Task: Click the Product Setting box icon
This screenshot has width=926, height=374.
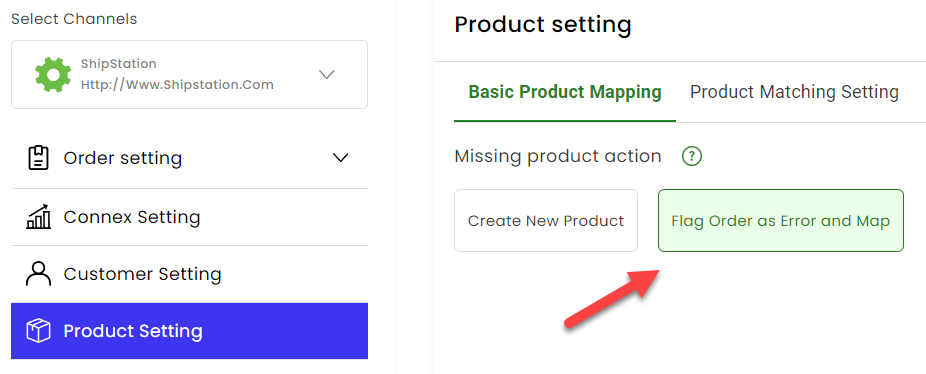Action: (39, 331)
